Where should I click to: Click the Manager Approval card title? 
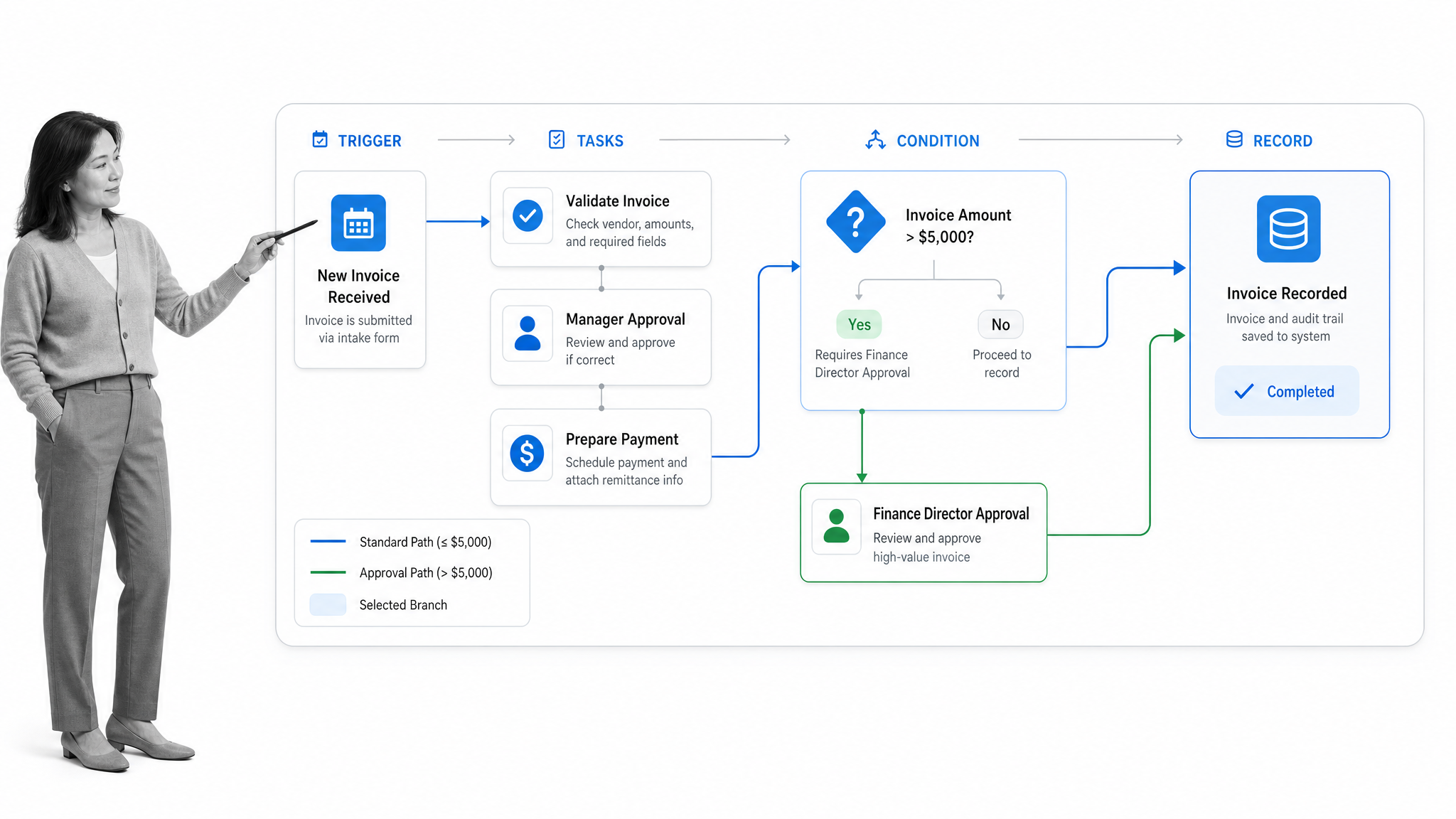click(x=625, y=319)
